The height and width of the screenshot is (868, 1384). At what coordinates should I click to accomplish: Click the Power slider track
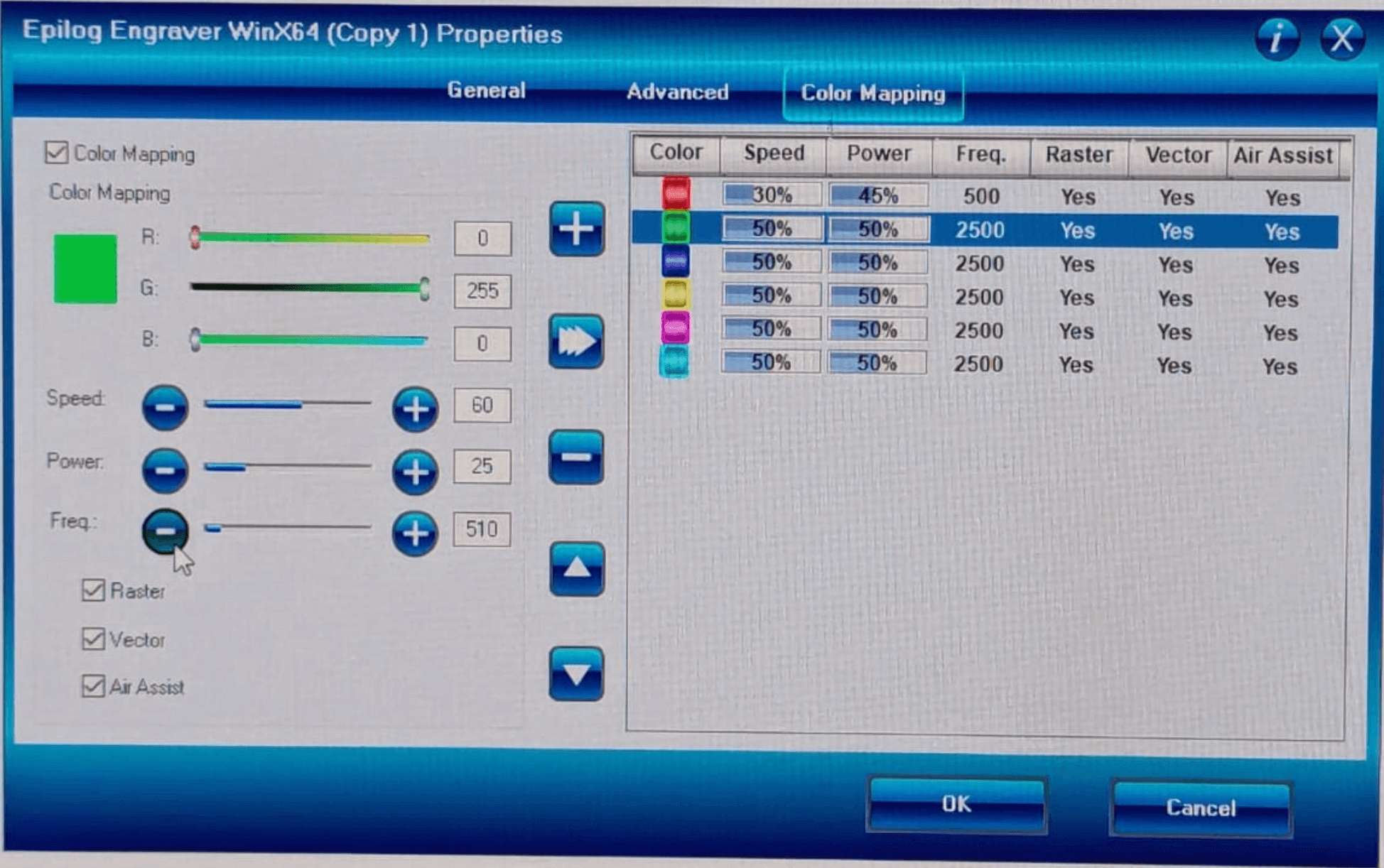point(288,467)
